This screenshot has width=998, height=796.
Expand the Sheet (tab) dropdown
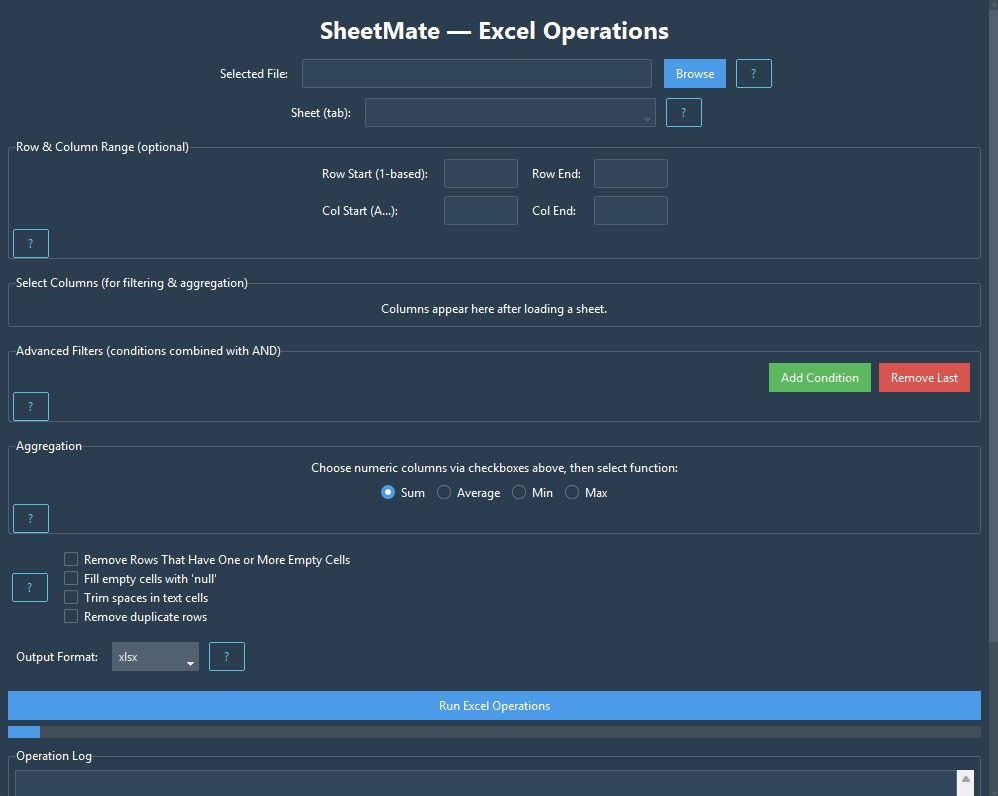(510, 113)
